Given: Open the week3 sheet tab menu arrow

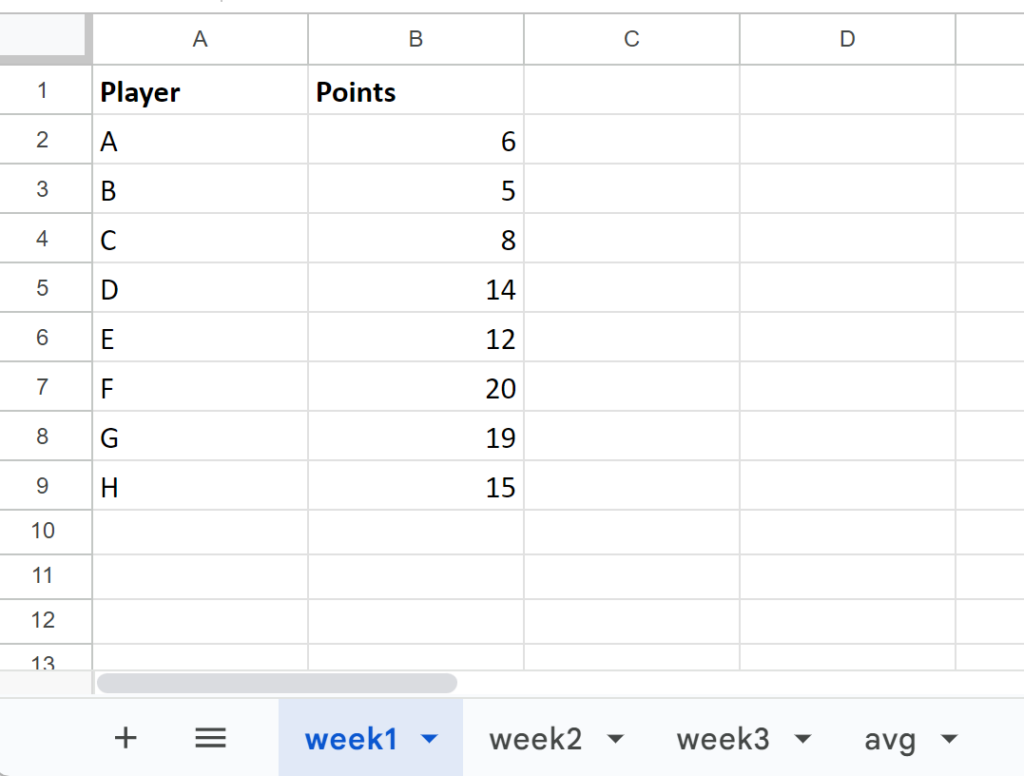Looking at the screenshot, I should pos(803,738).
